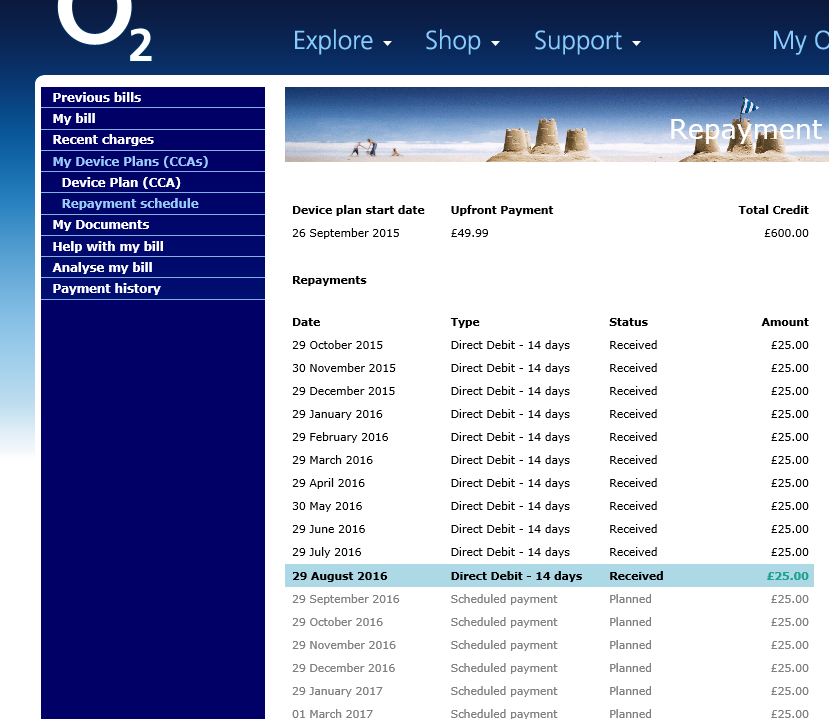
Task: Expand the Support dropdown
Action: (580, 41)
